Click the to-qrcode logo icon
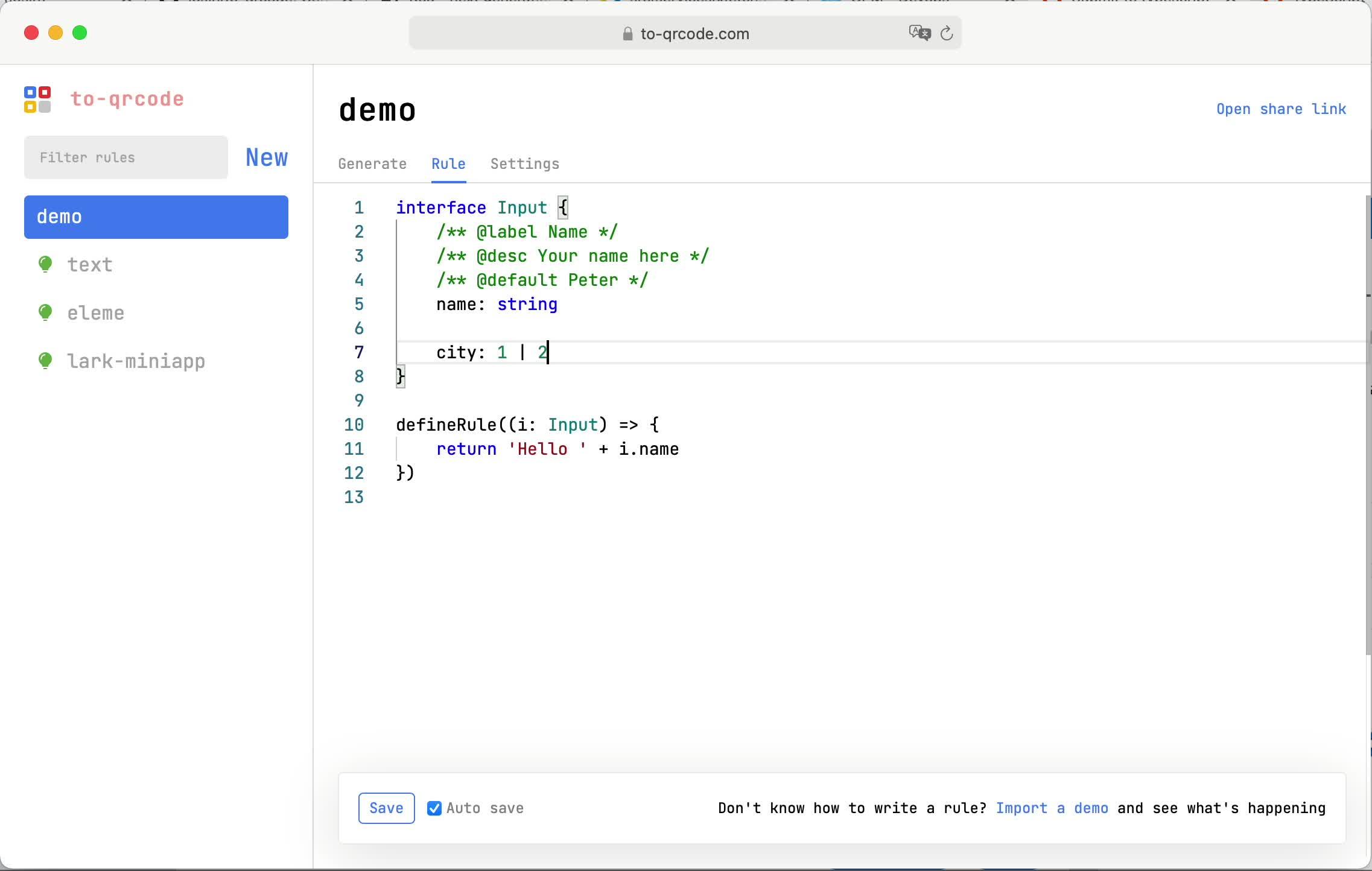1372x871 pixels. click(x=37, y=99)
